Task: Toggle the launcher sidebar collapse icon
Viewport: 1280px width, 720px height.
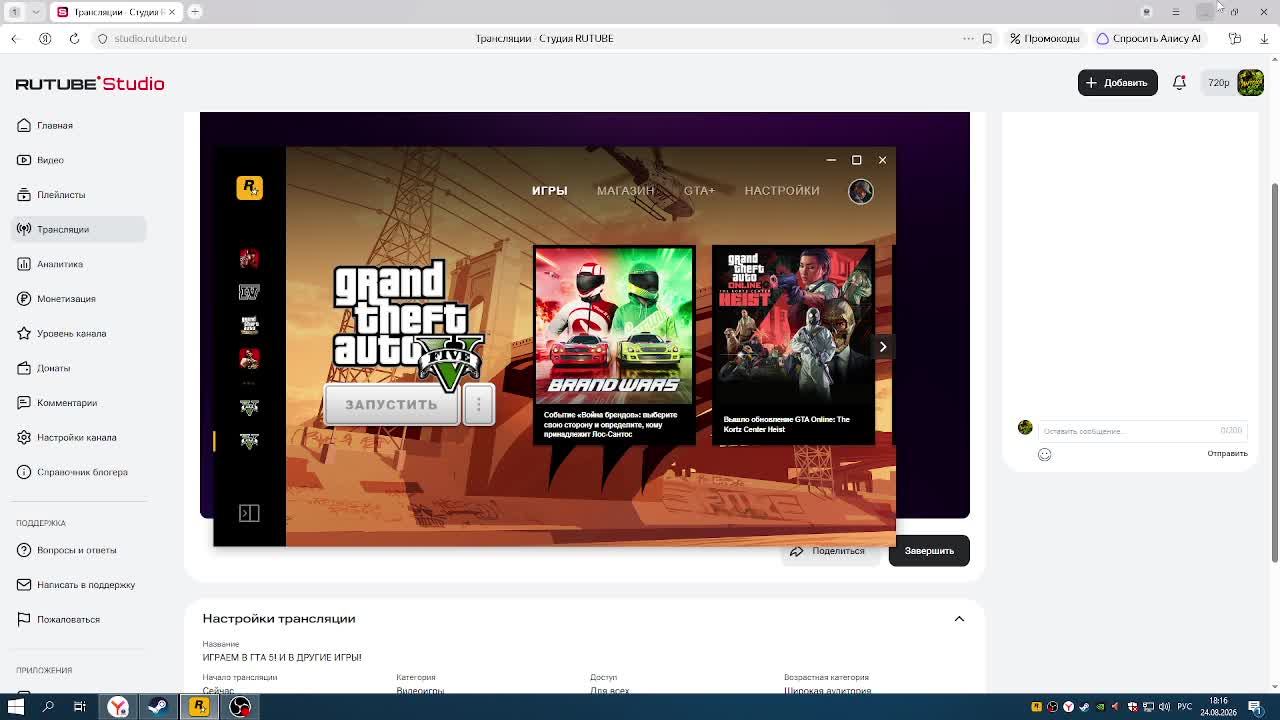Action: (249, 513)
